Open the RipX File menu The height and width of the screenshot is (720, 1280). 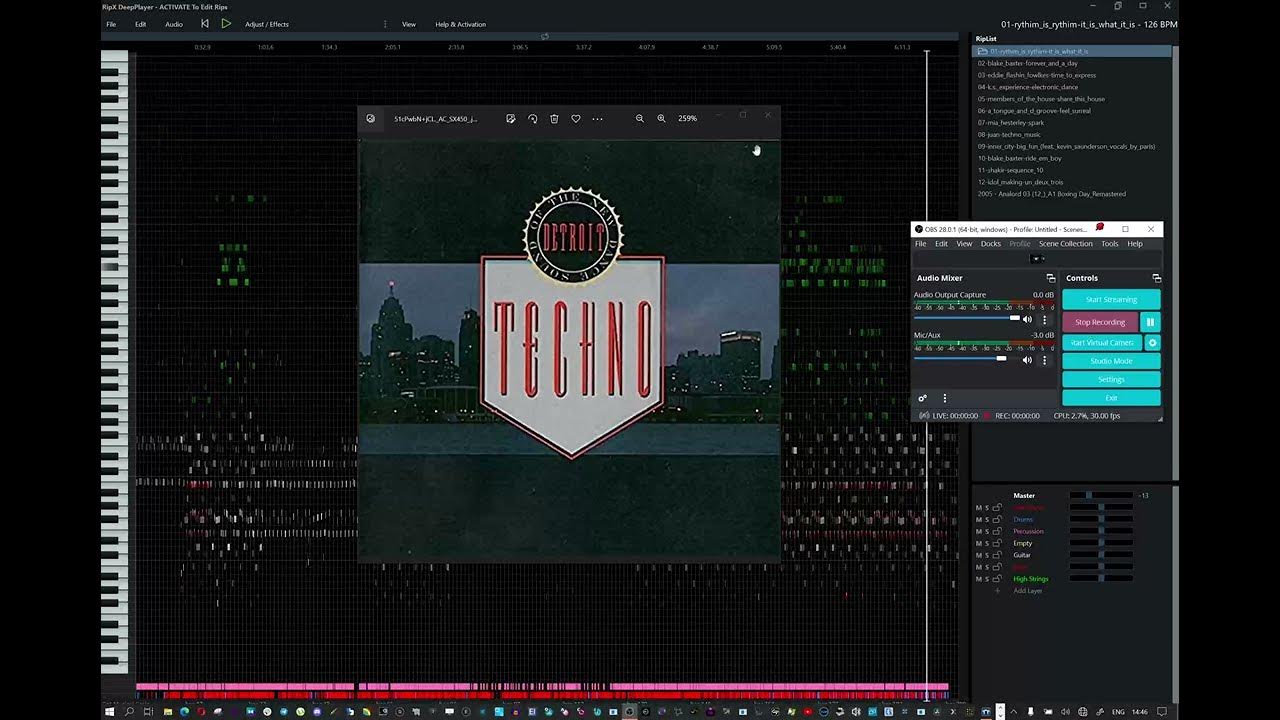pos(111,24)
